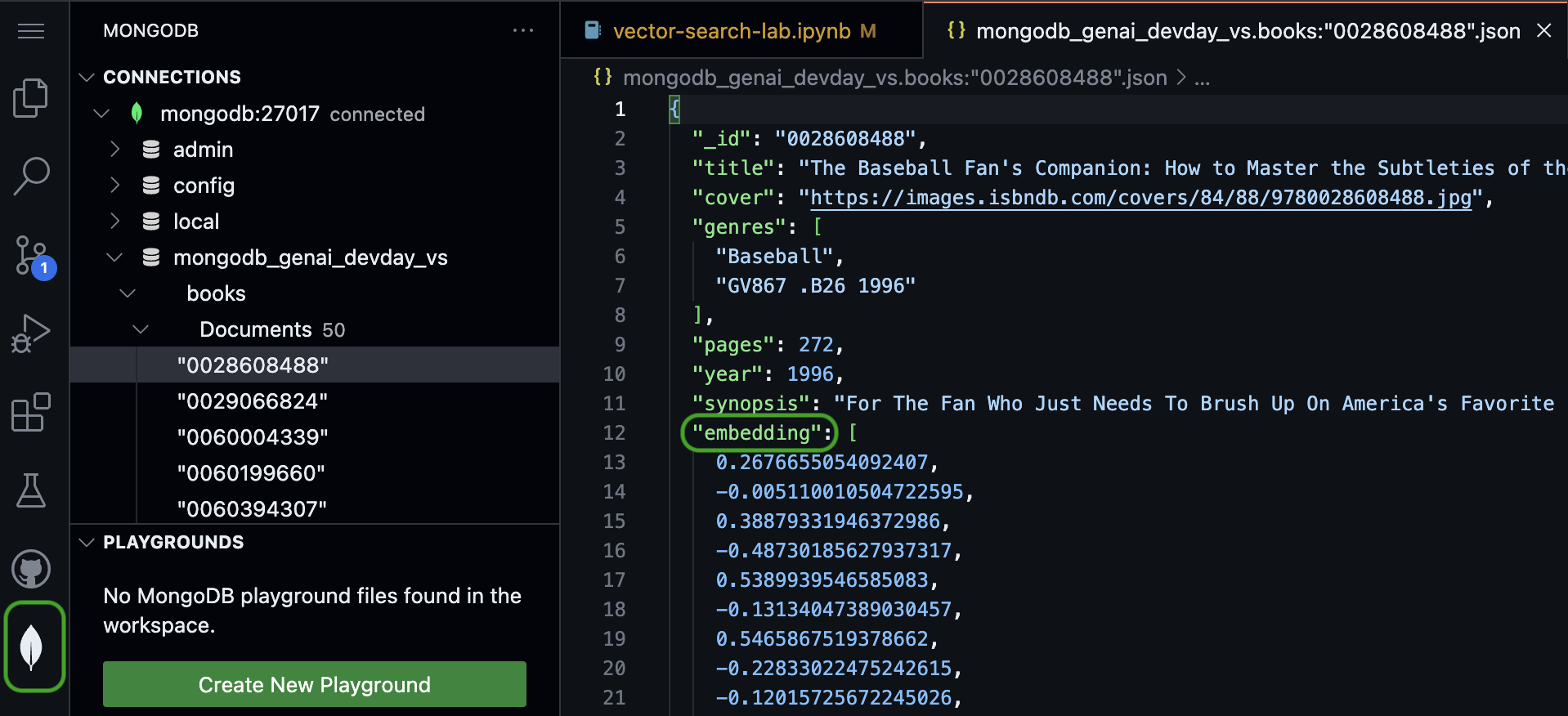Click line number 12 in the gutter
1568x716 pixels.
(614, 433)
